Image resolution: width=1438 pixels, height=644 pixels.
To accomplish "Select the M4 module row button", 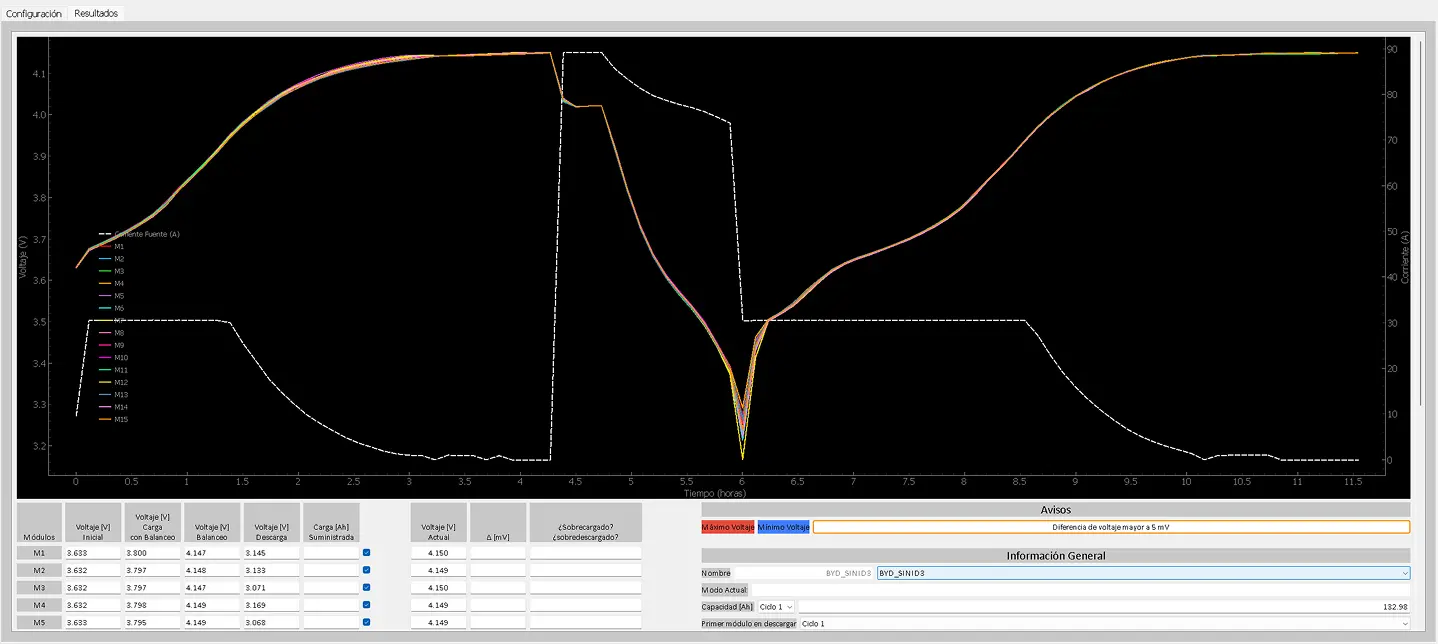I will (39, 605).
